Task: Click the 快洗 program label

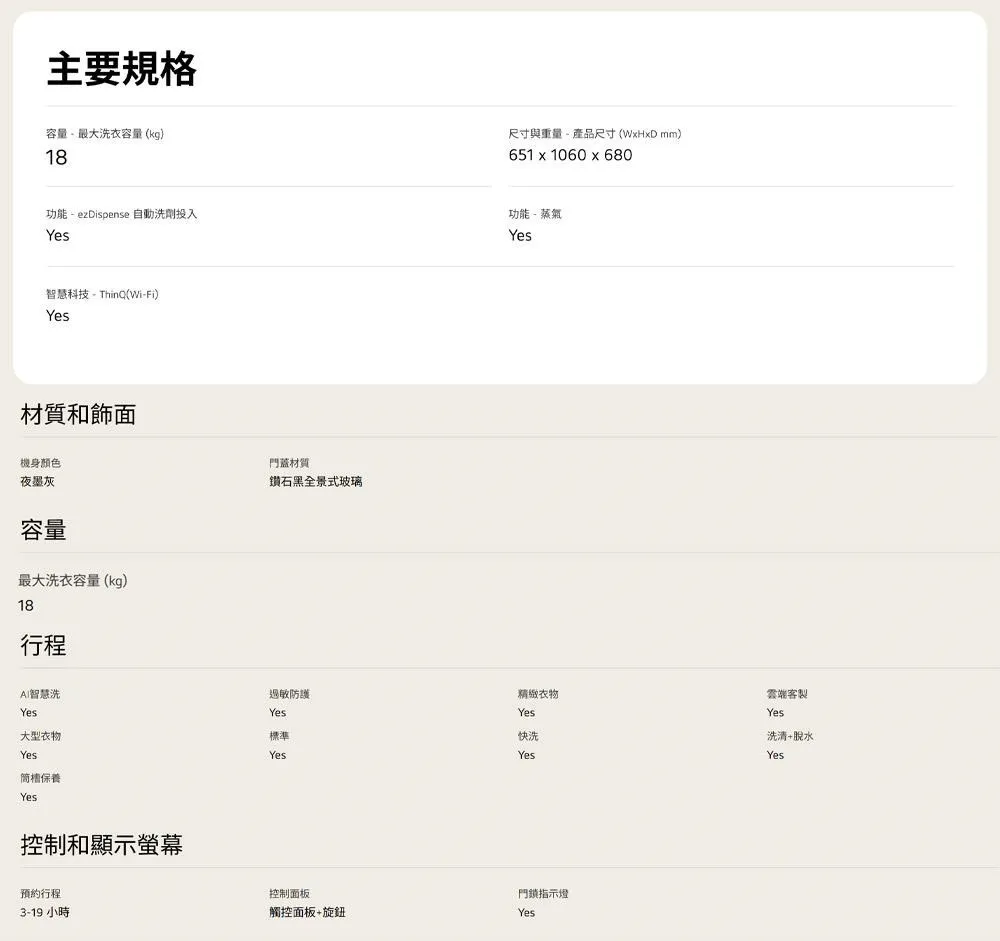Action: 528,736
